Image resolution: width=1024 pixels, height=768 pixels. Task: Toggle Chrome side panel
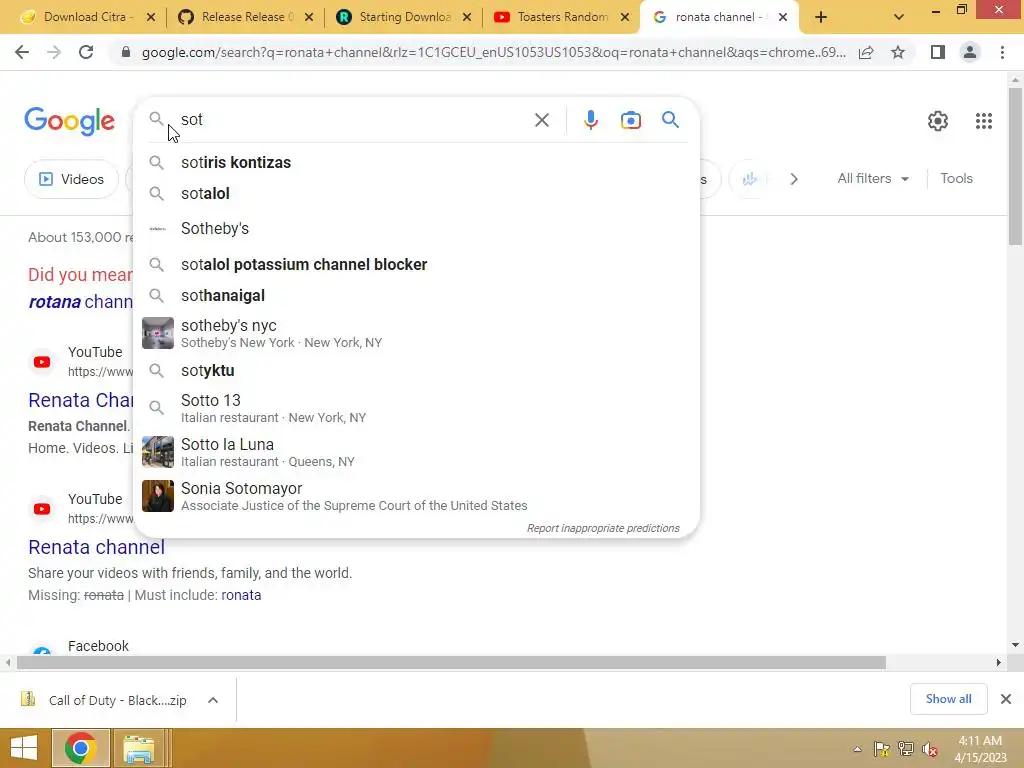click(938, 52)
